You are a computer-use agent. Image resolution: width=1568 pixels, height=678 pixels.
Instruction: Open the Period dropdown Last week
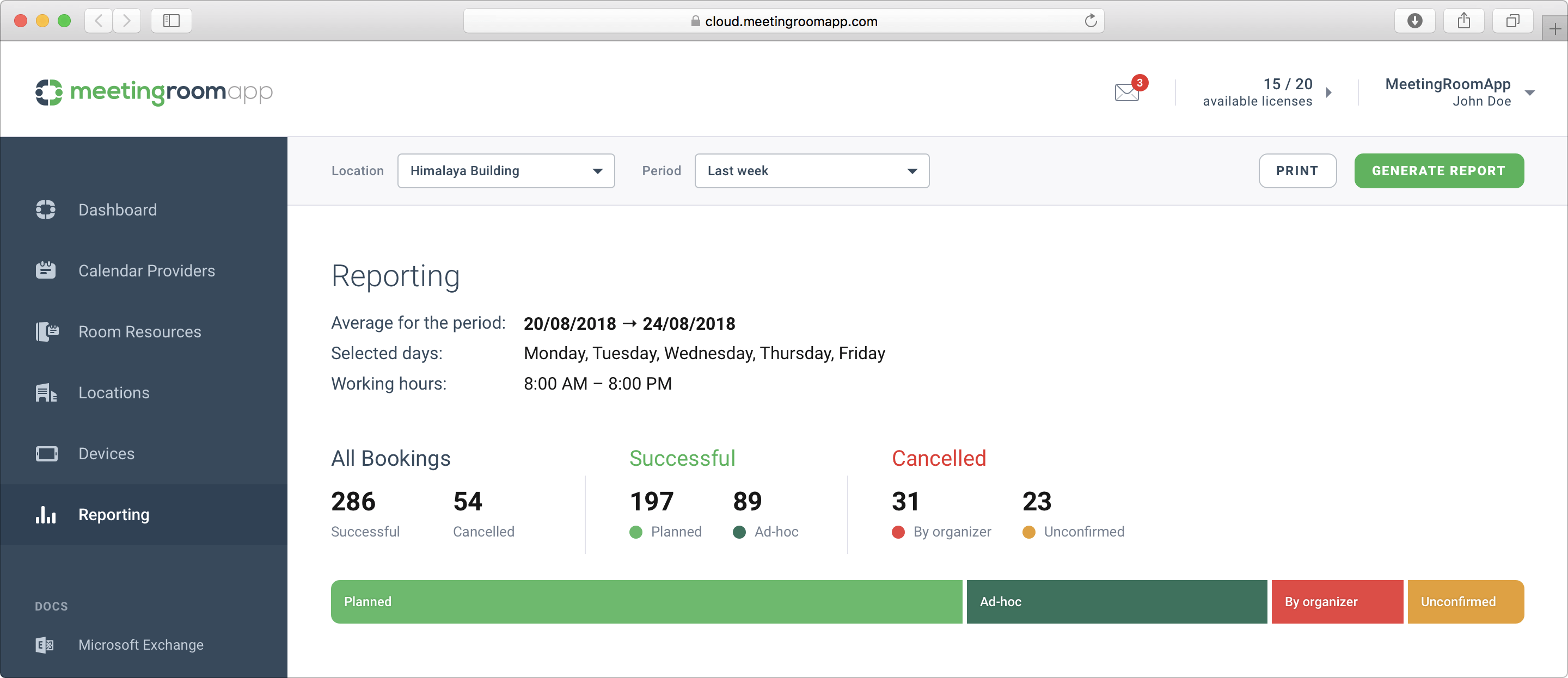pyautogui.click(x=812, y=171)
